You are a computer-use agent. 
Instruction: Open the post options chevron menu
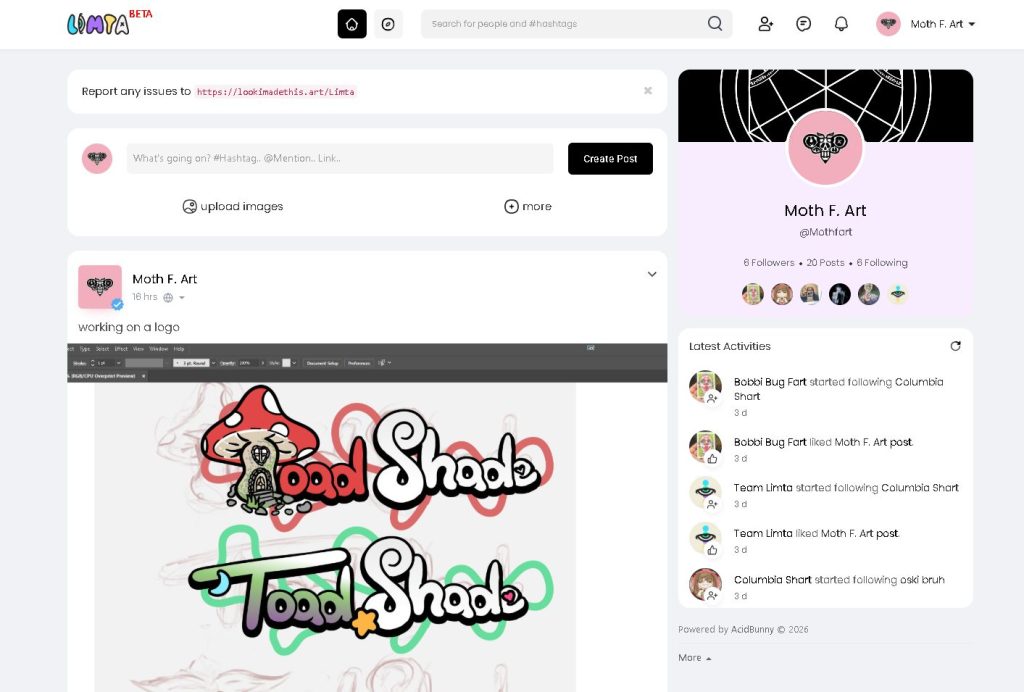[x=652, y=274]
